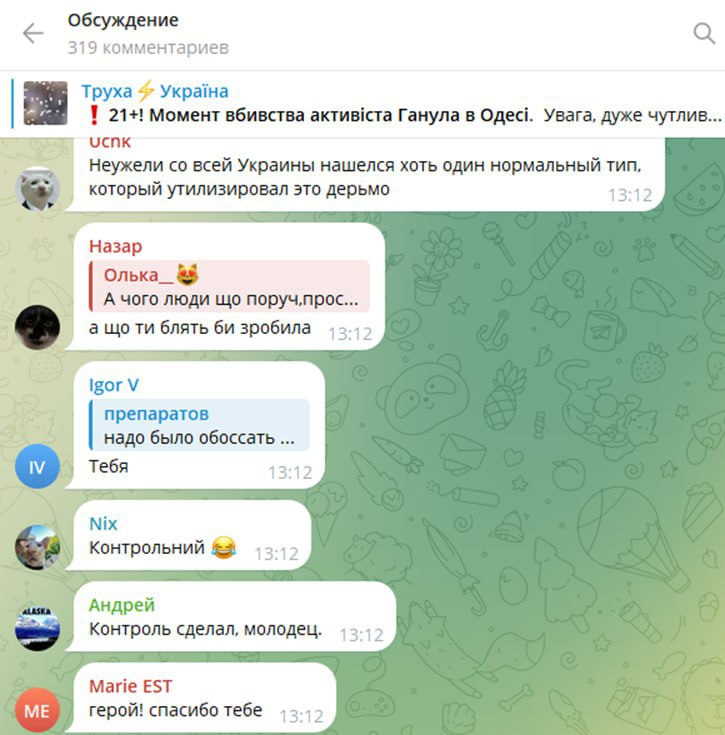Screen dimensions: 725x735
Task: Click the sender name Igor V
Action: coord(114,385)
